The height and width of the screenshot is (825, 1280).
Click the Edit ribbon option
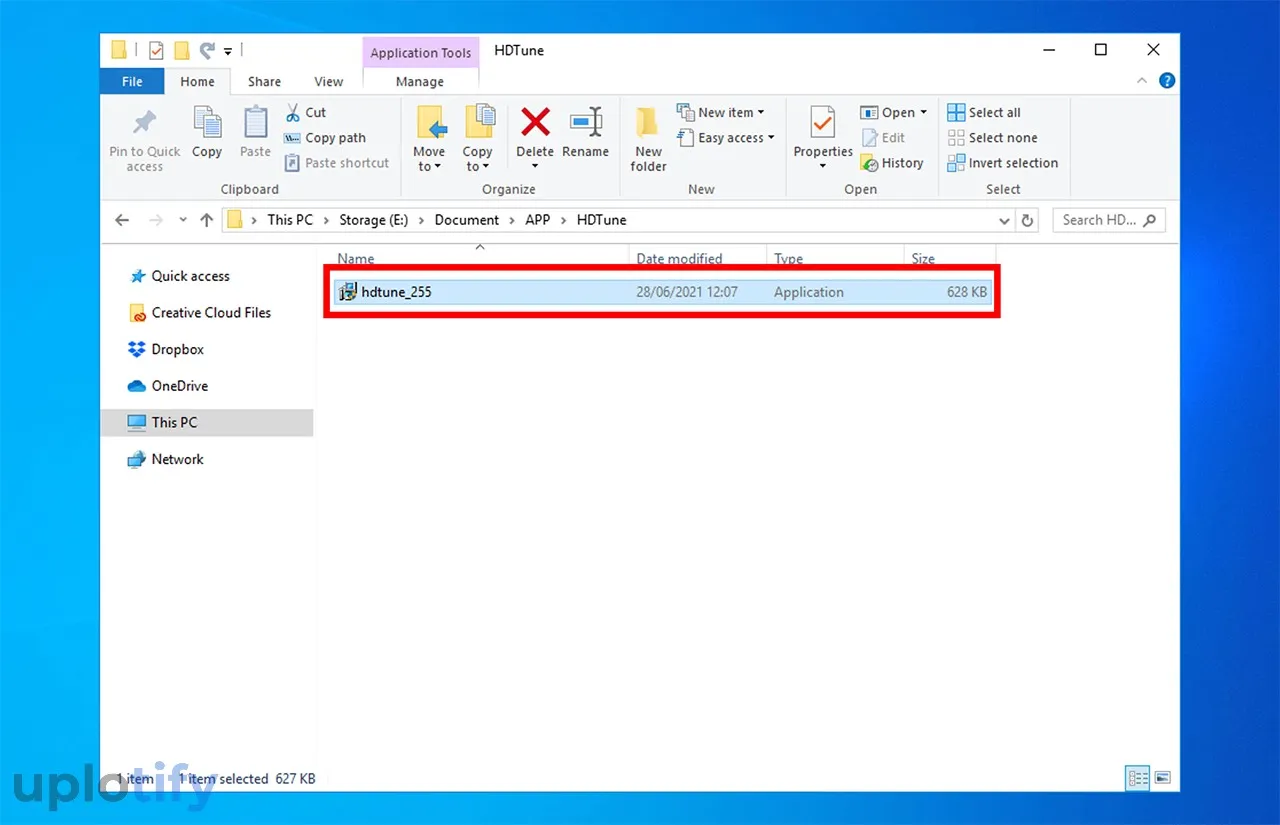[x=883, y=138]
